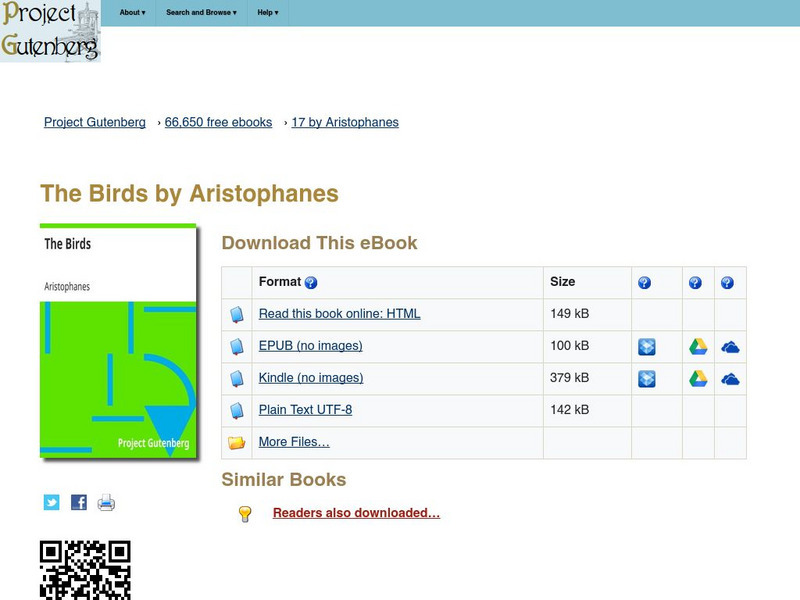
Task: Open the About dropdown menu
Action: 133,12
